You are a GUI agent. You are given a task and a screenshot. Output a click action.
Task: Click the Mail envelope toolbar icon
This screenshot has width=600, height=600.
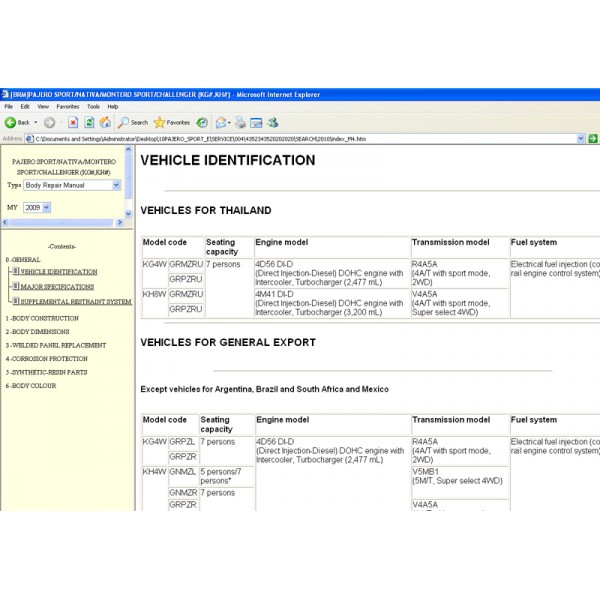(x=221, y=122)
